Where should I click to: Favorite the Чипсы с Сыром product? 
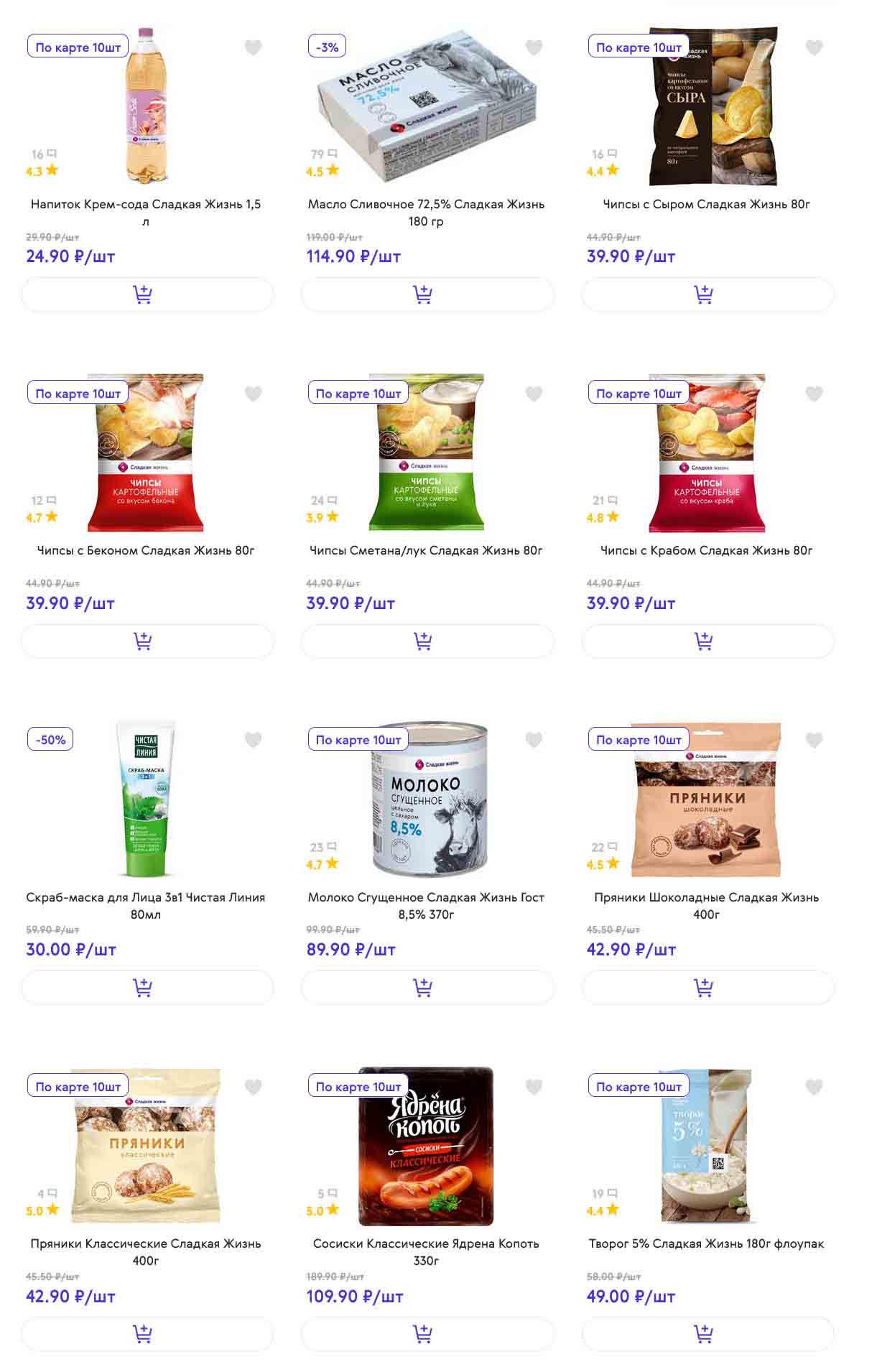point(814,47)
